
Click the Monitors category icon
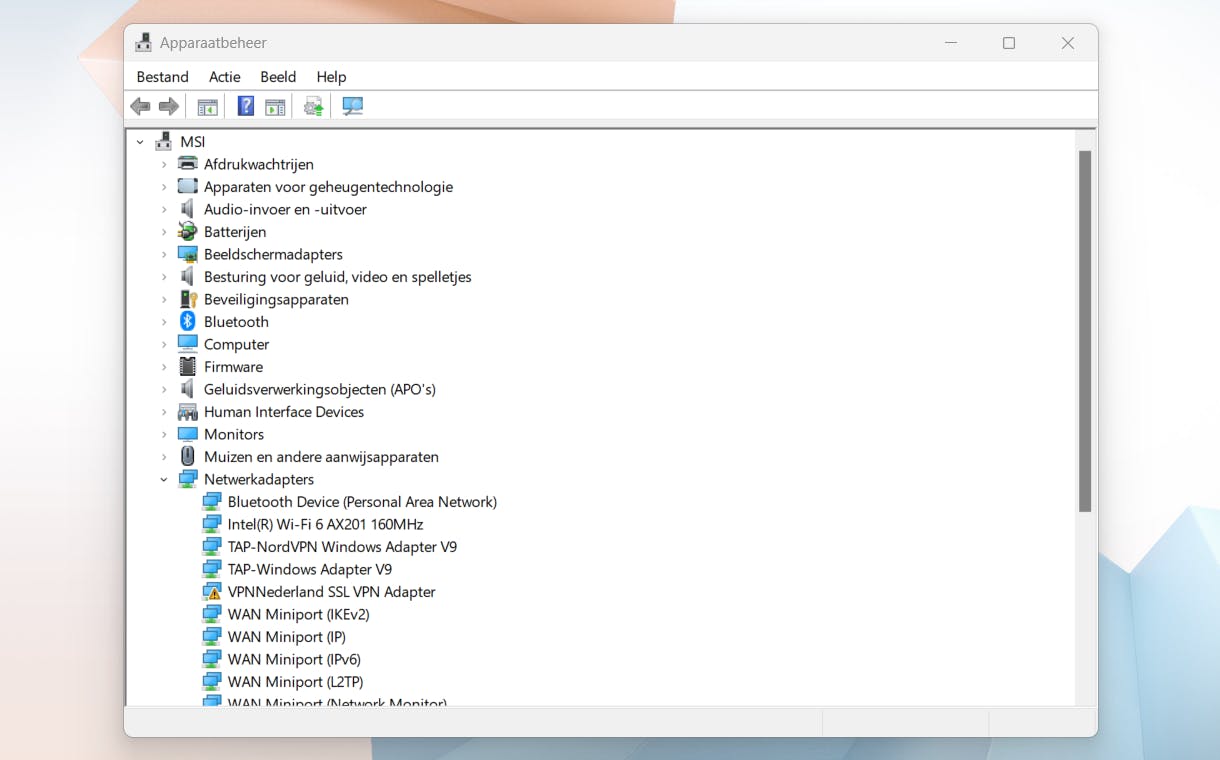187,434
